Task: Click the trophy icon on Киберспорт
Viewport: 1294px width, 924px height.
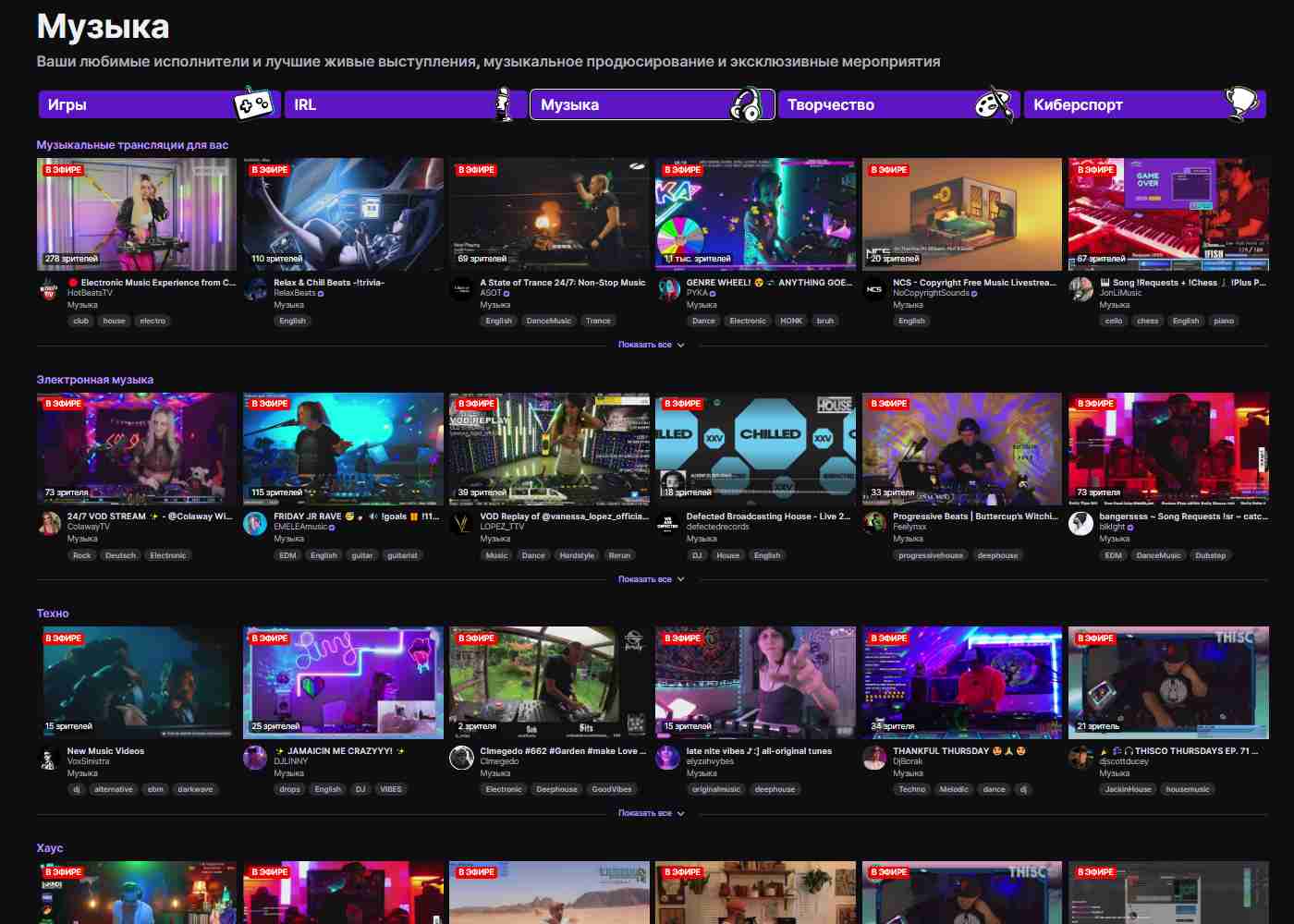Action: tap(1241, 103)
